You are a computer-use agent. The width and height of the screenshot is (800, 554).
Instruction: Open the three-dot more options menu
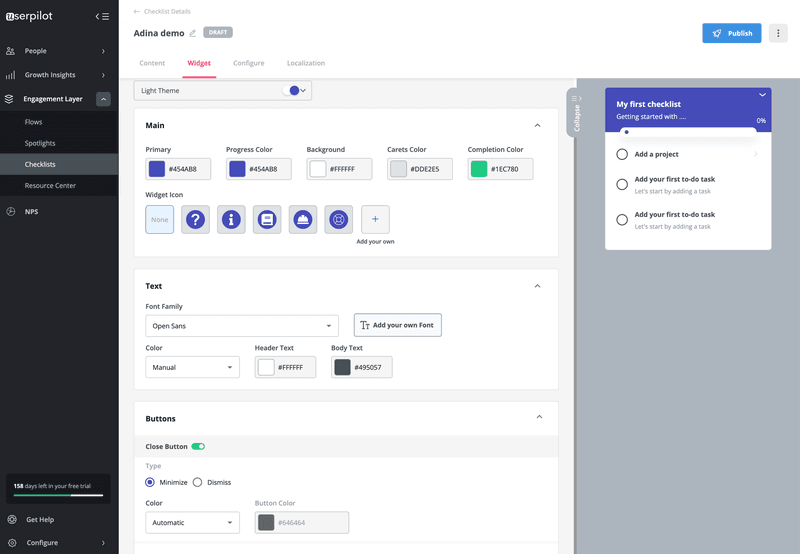click(x=778, y=33)
